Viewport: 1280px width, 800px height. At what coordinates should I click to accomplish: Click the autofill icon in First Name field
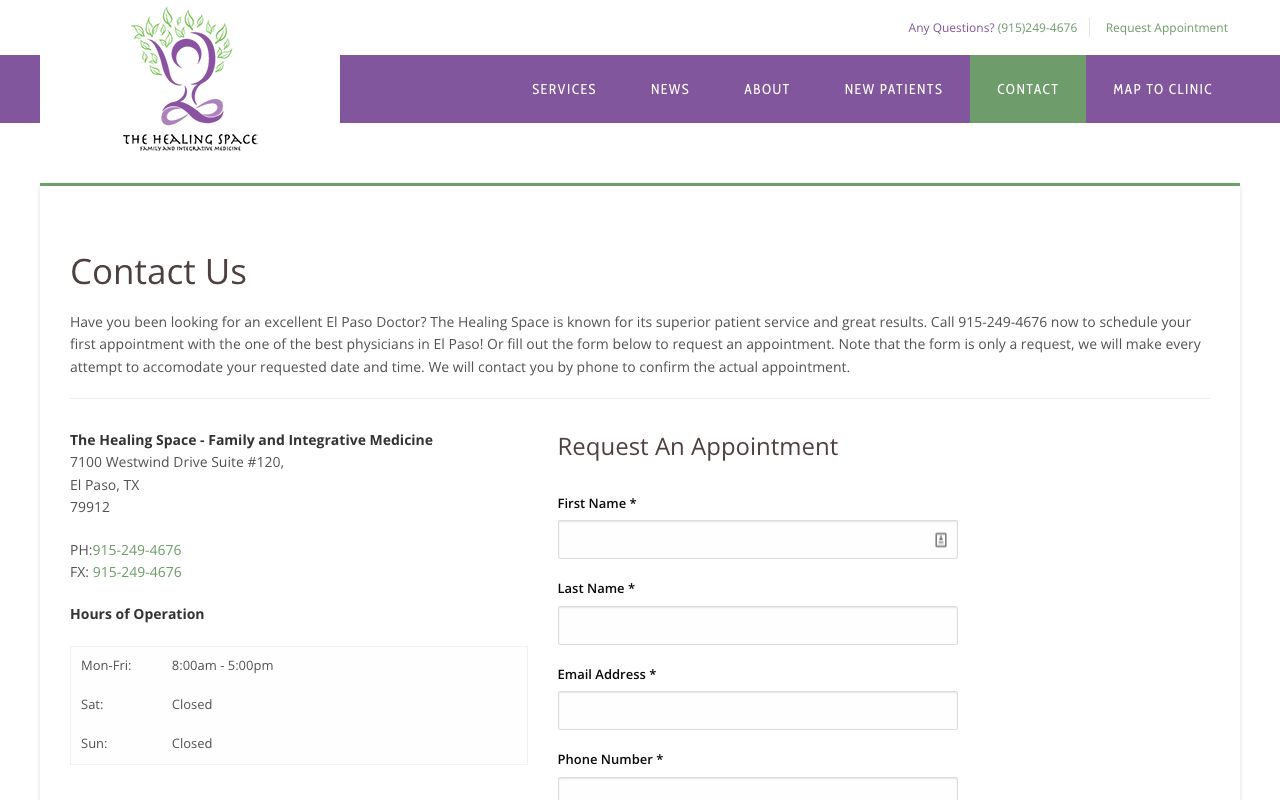pos(941,540)
